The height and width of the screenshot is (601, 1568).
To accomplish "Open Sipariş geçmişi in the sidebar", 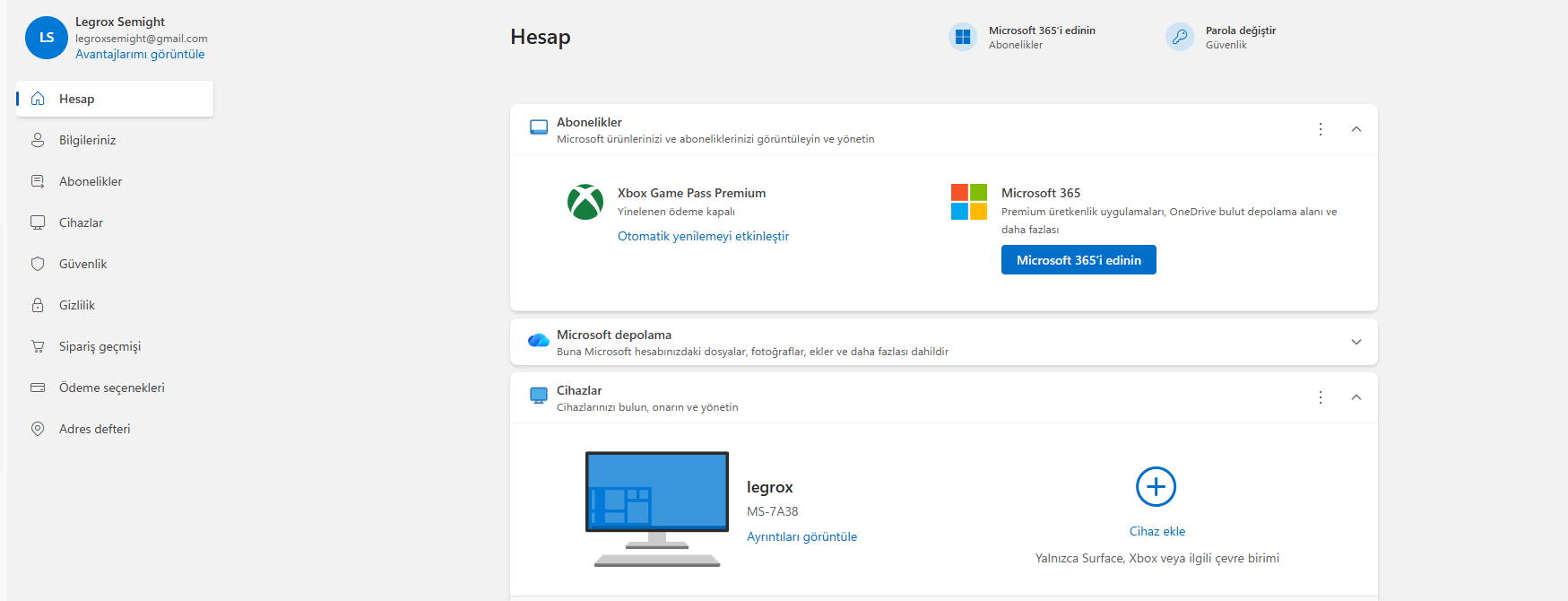I will coord(115,346).
